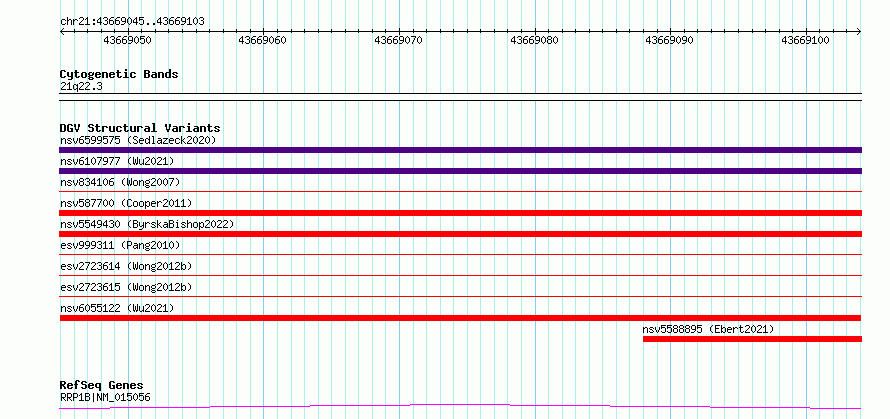Click the Cytogenetic Bands track title
This screenshot has height=419, width=890.
[119, 74]
